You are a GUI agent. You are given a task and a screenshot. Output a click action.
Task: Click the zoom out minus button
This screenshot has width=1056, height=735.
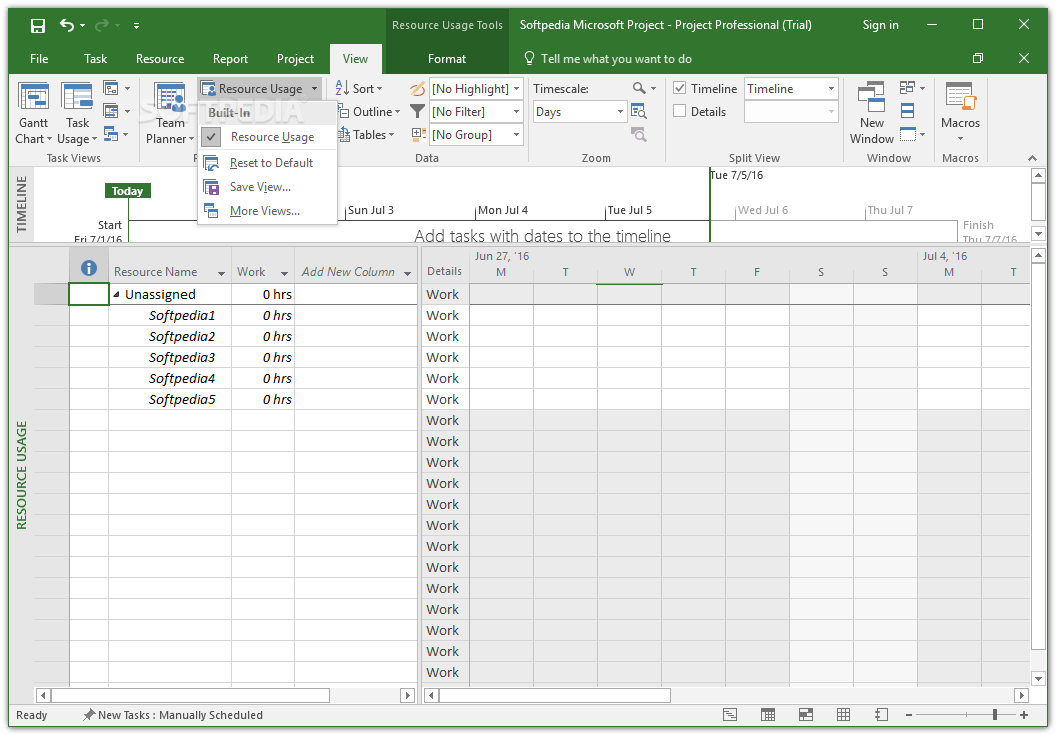pos(909,715)
